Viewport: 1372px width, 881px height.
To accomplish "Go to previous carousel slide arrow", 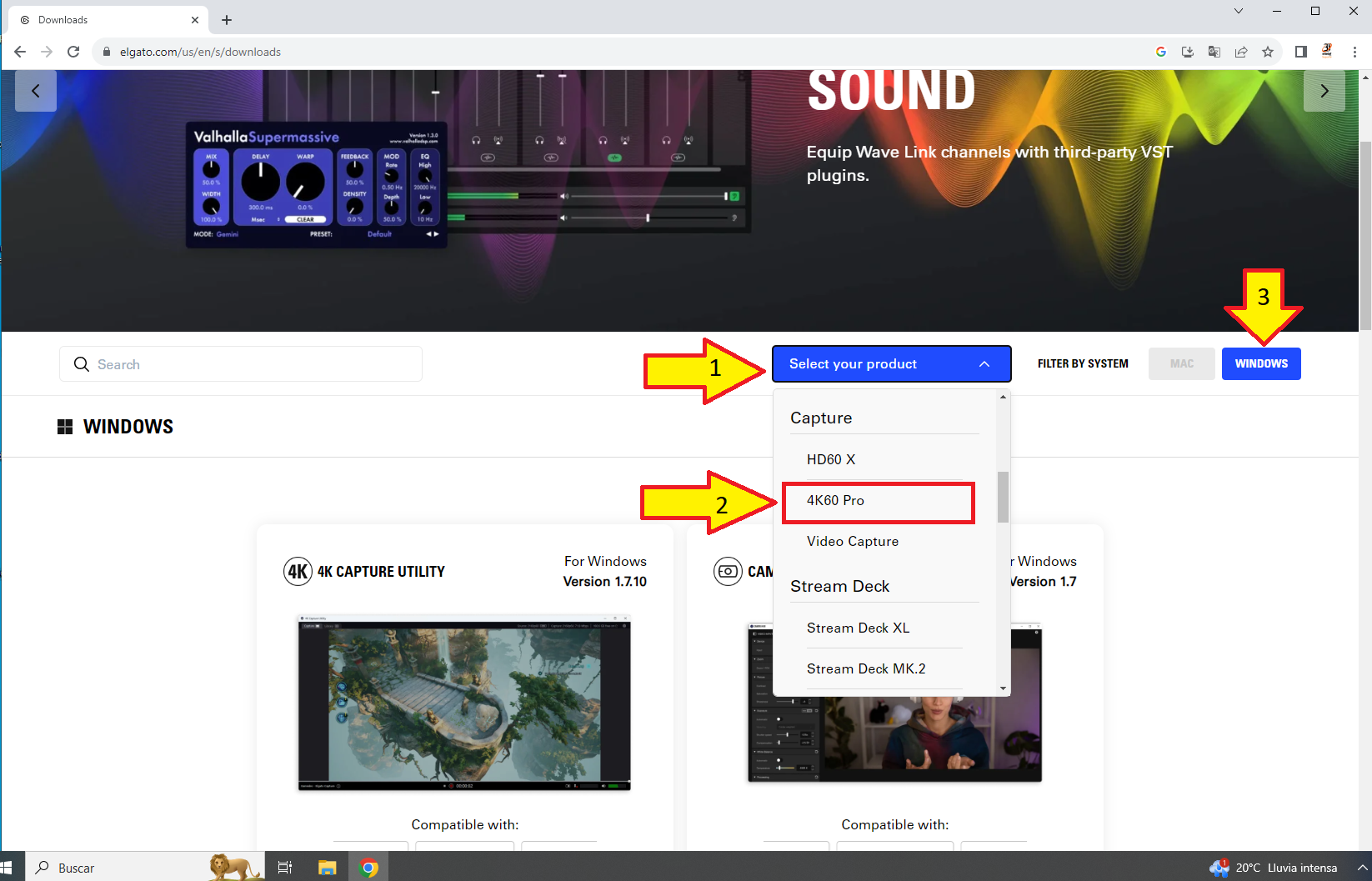I will pyautogui.click(x=36, y=91).
